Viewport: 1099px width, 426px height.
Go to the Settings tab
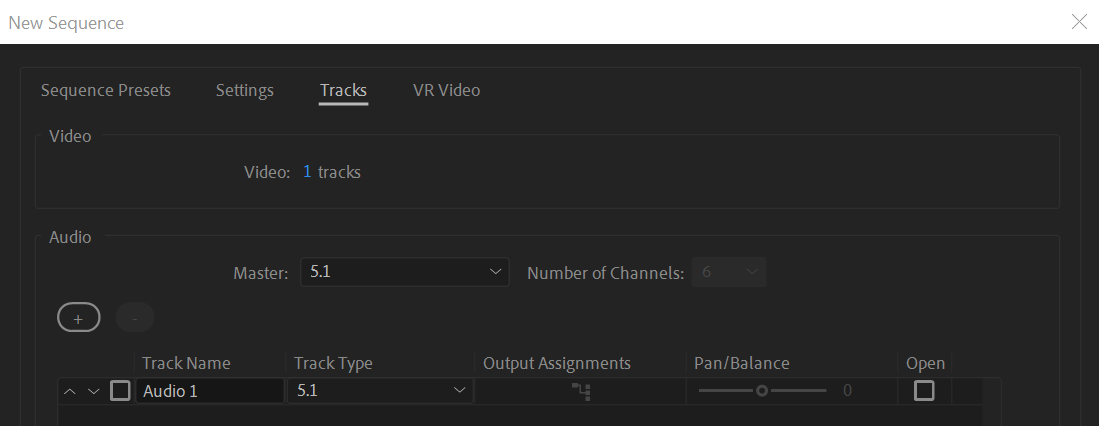click(x=245, y=90)
